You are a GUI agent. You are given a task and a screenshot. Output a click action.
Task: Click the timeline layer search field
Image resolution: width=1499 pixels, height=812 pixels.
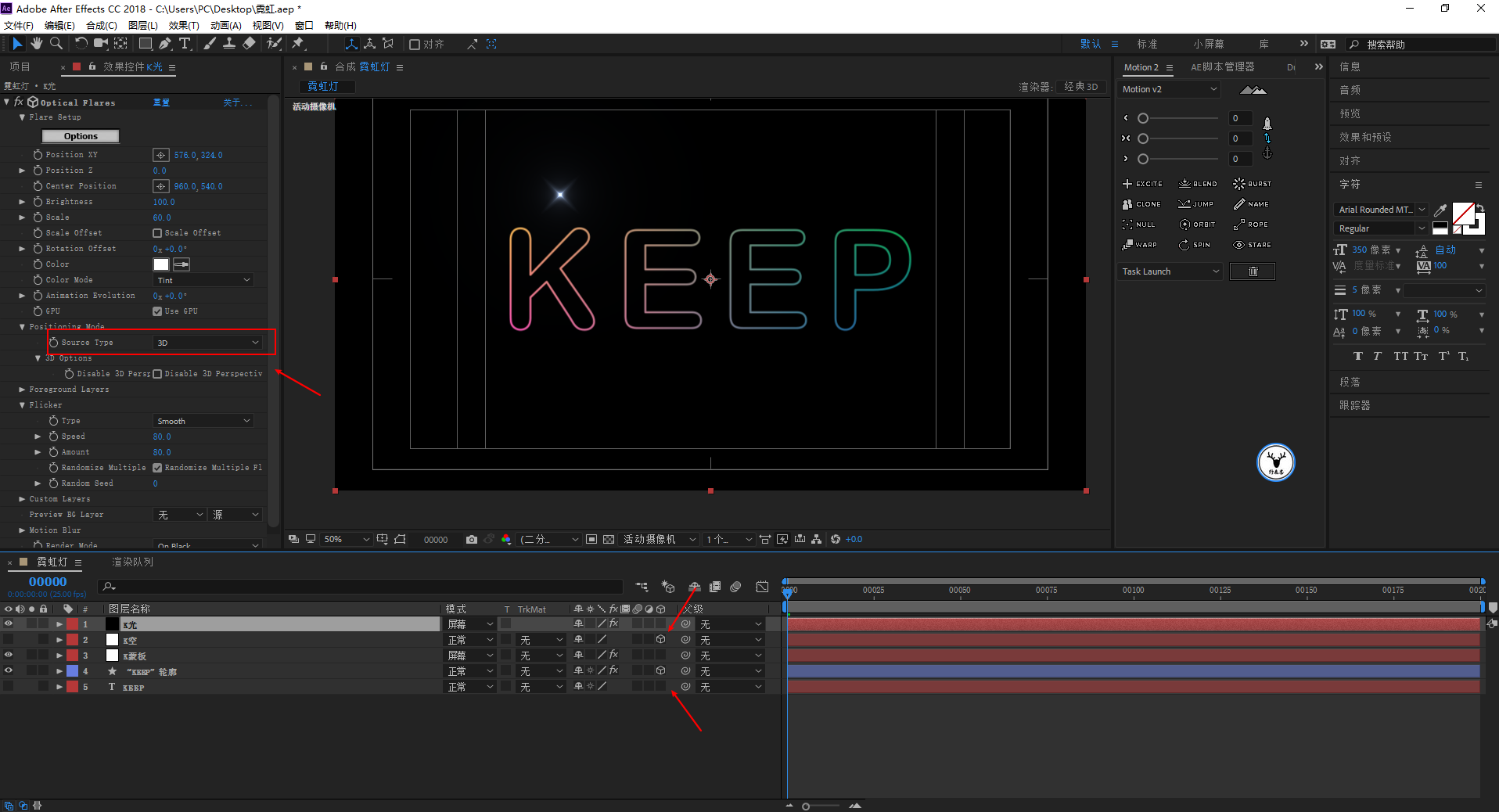pos(360,587)
